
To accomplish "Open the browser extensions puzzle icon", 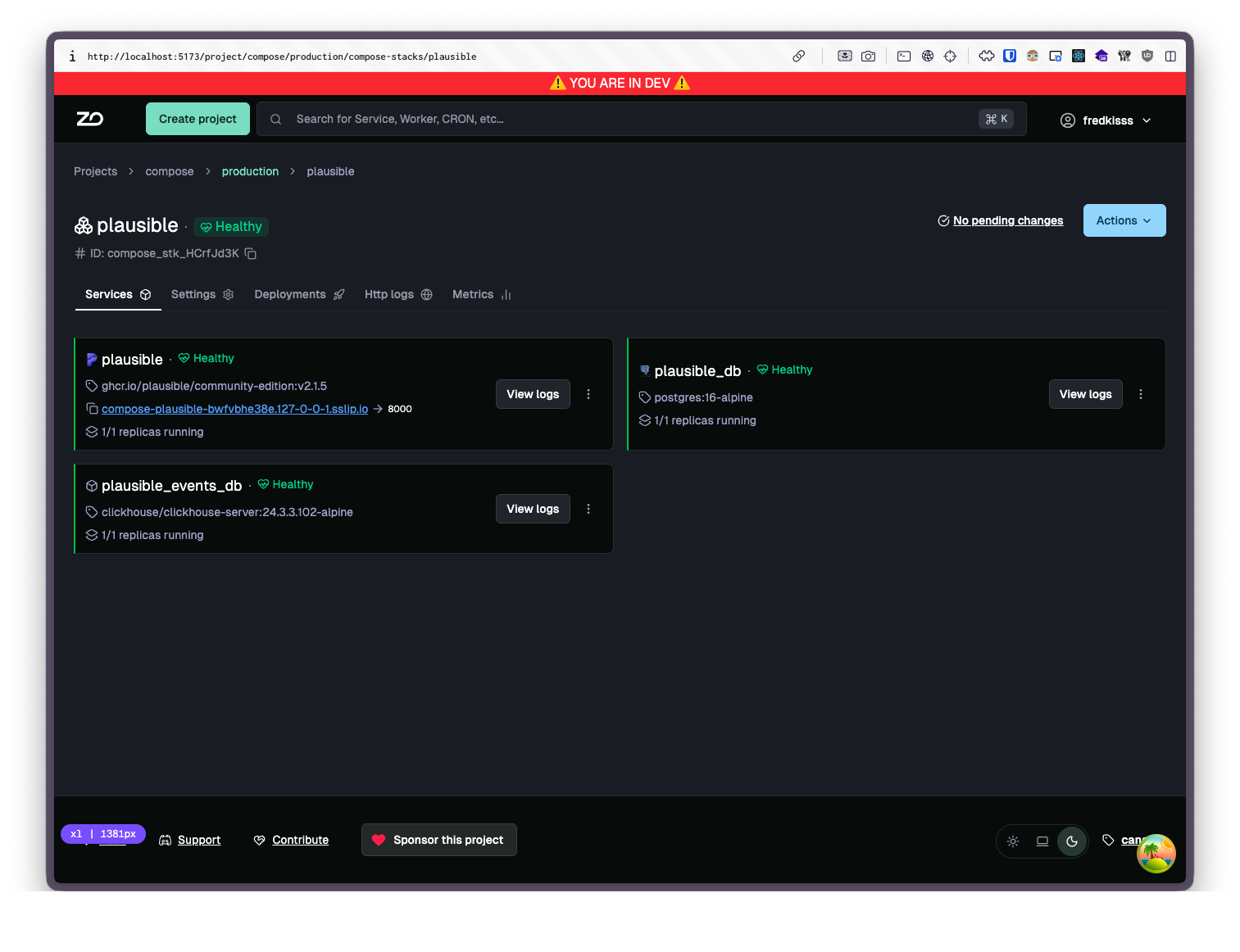I will point(987,57).
